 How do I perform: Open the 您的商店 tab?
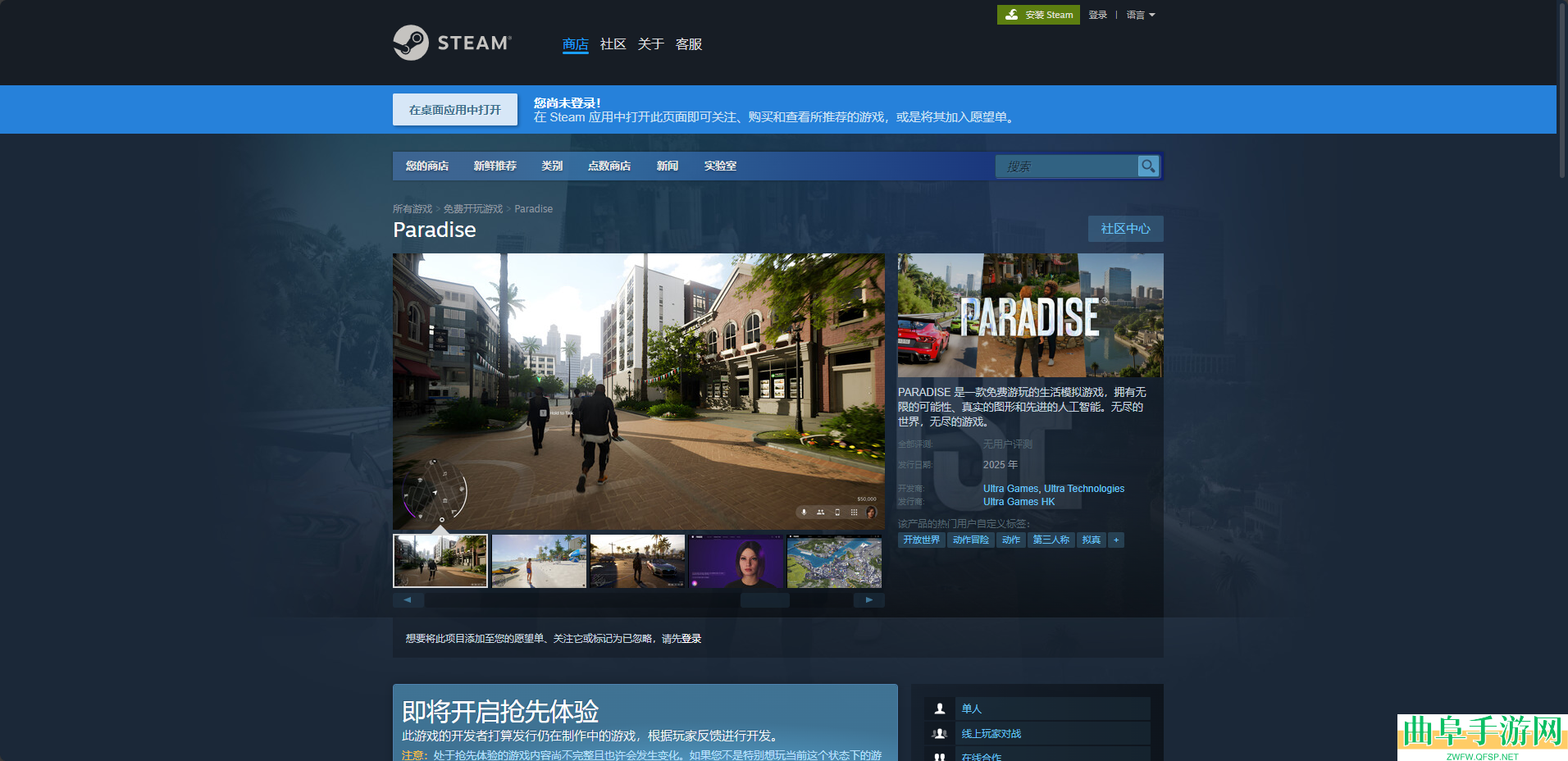(426, 166)
